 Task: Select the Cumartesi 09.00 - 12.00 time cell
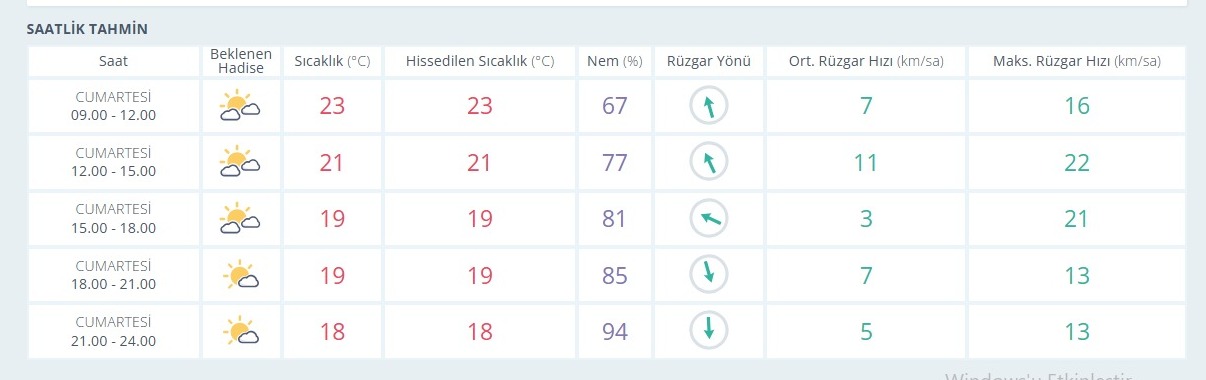click(x=113, y=106)
